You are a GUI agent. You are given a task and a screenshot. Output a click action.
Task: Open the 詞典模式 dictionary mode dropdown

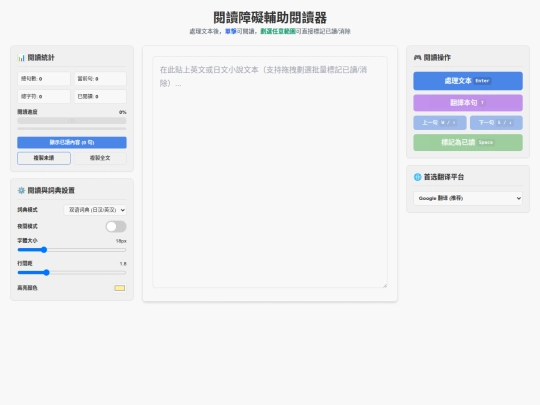point(95,210)
